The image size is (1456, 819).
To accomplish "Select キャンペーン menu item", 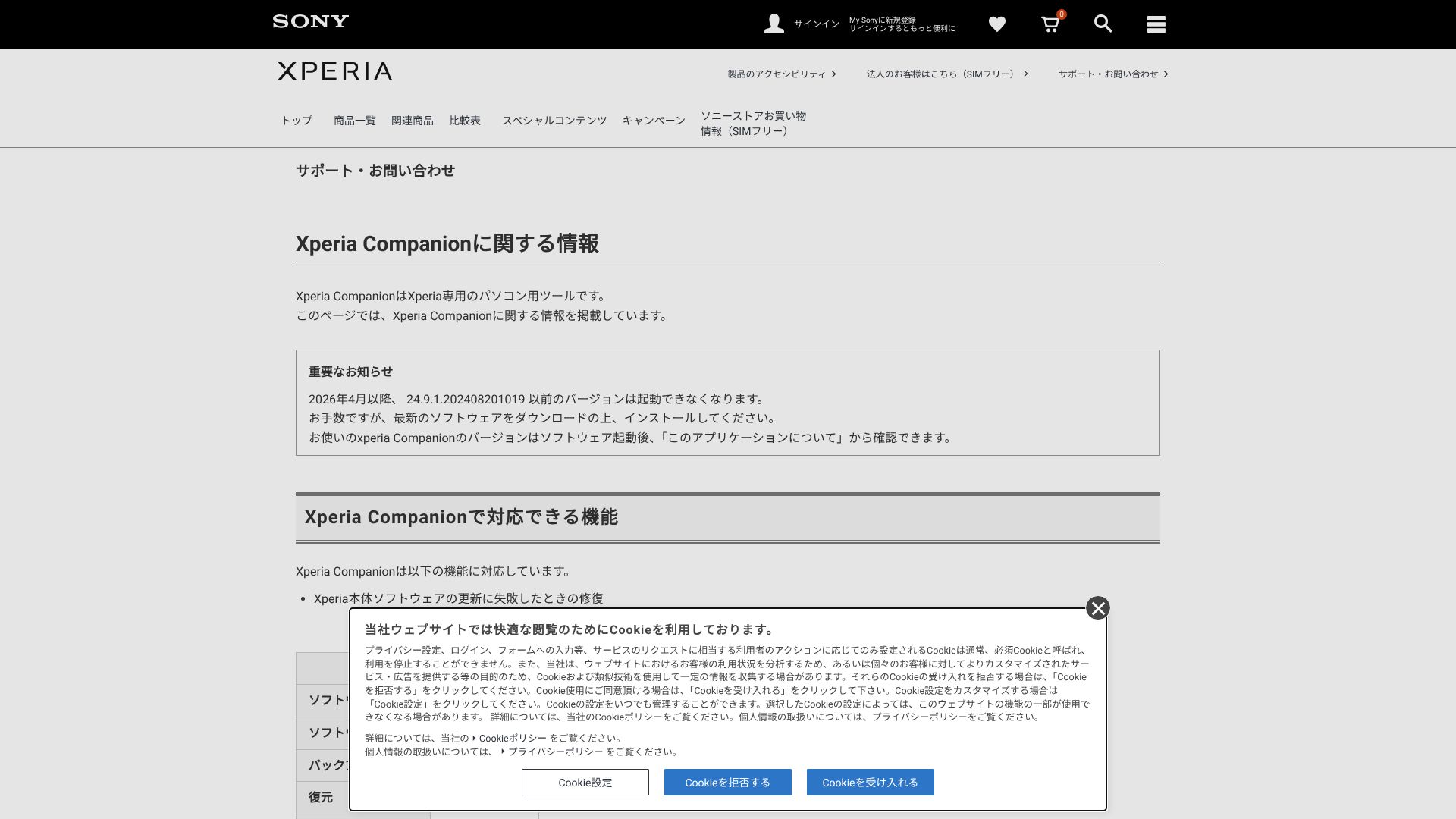I will point(654,121).
